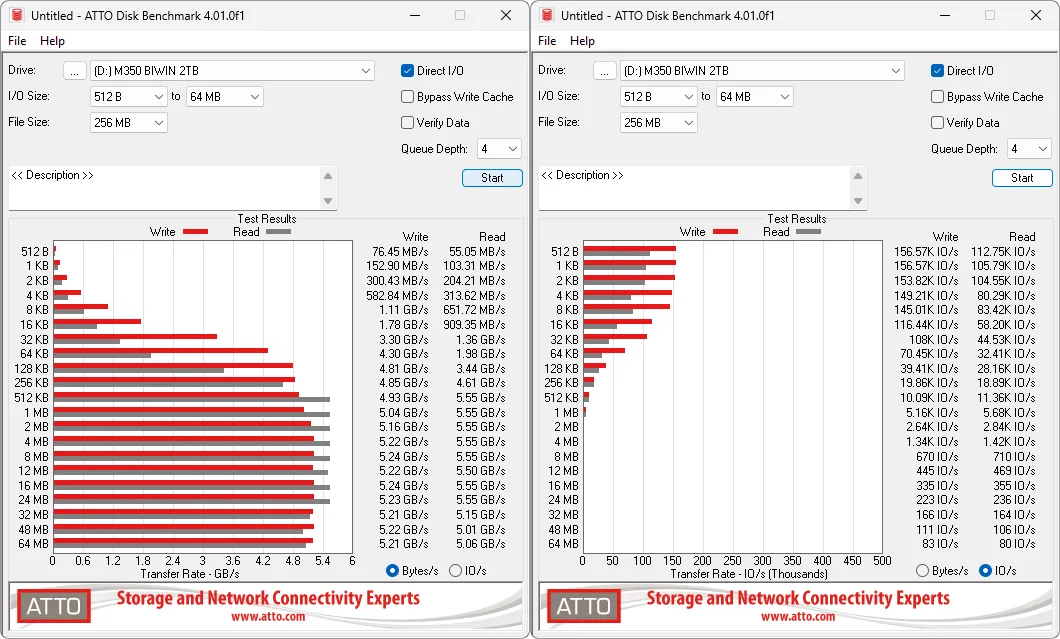Image resolution: width=1060 pixels, height=639 pixels.
Task: Minimize the right ATTO Disk Benchmark window
Action: click(x=946, y=15)
